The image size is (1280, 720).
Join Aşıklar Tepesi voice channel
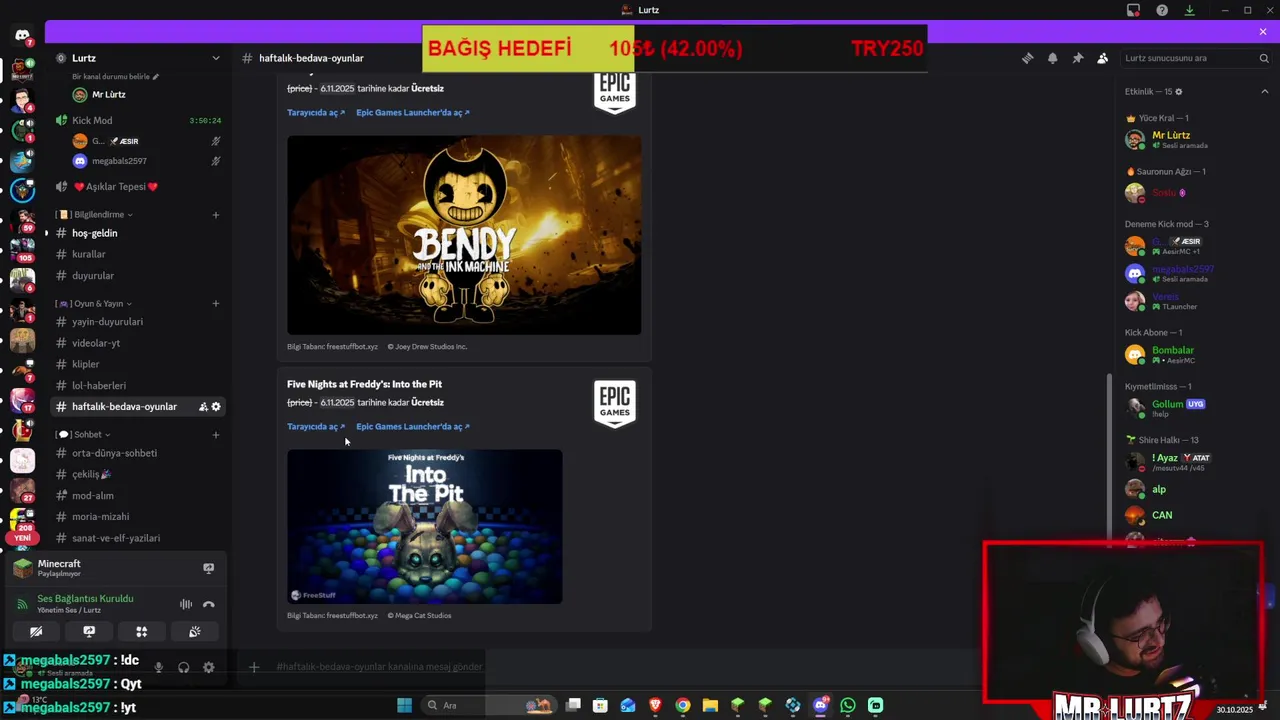(138, 187)
